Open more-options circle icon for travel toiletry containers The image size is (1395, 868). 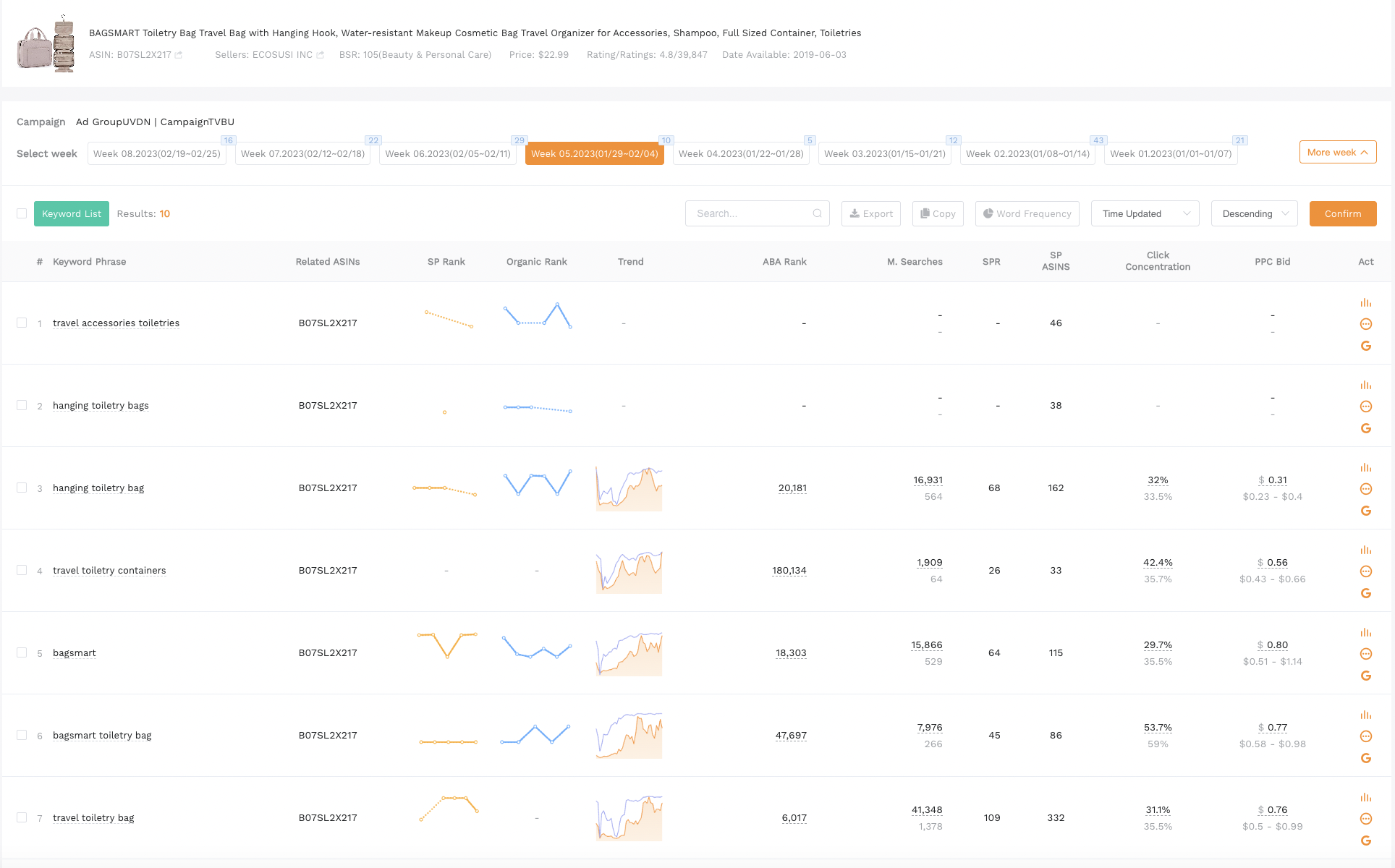click(1366, 571)
